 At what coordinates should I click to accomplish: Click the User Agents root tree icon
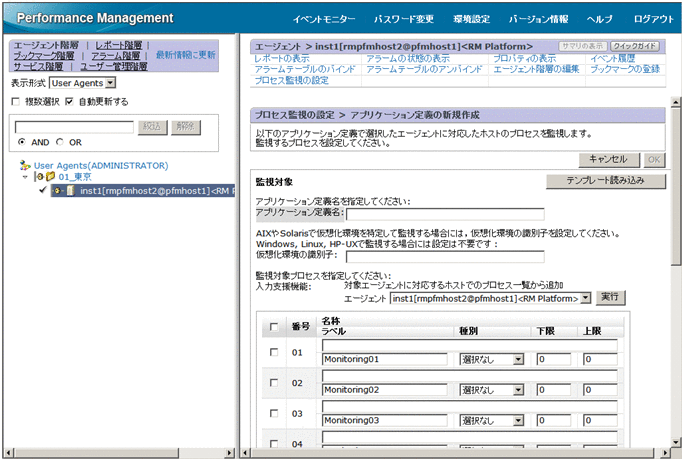pyautogui.click(x=25, y=165)
